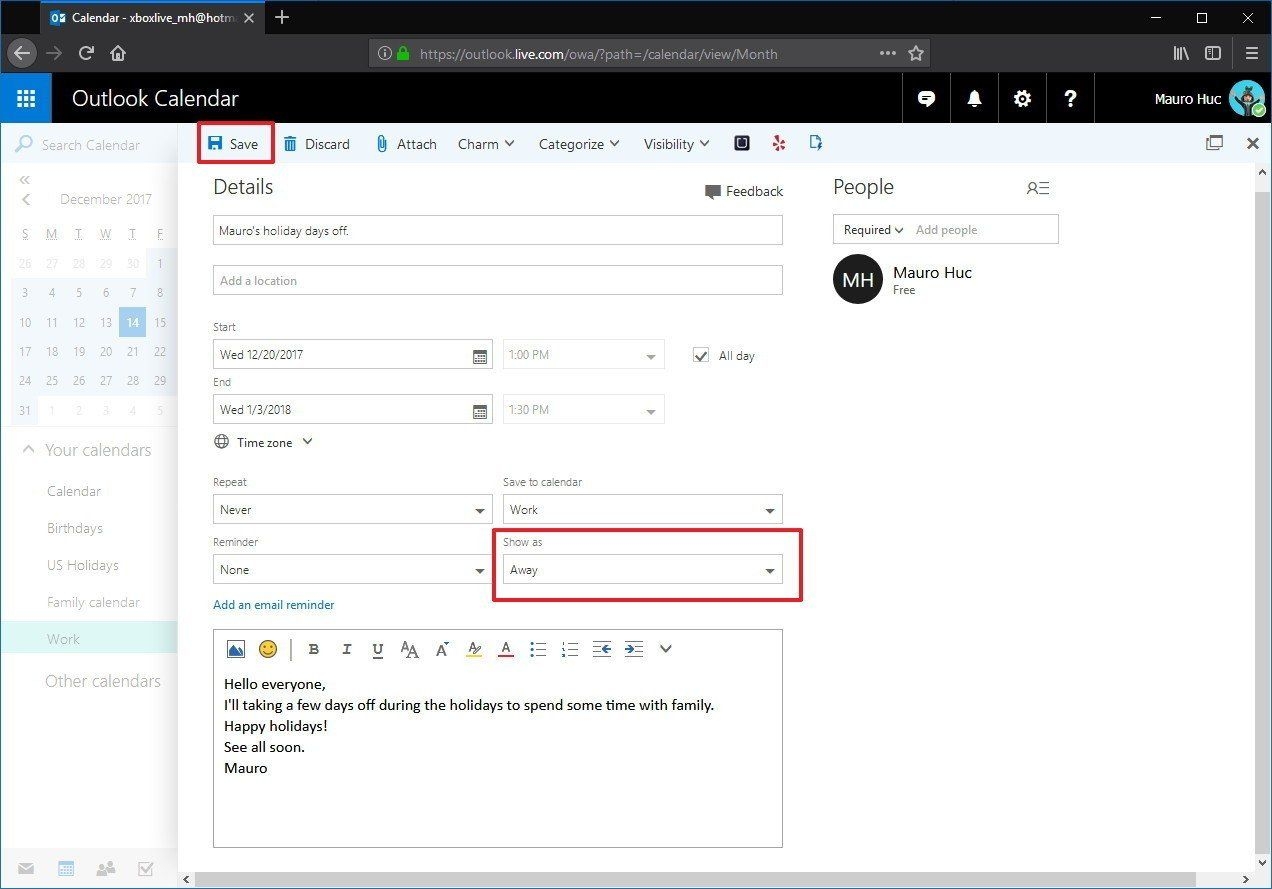Insert an emoji in the message
The height and width of the screenshot is (889, 1272).
[x=268, y=649]
